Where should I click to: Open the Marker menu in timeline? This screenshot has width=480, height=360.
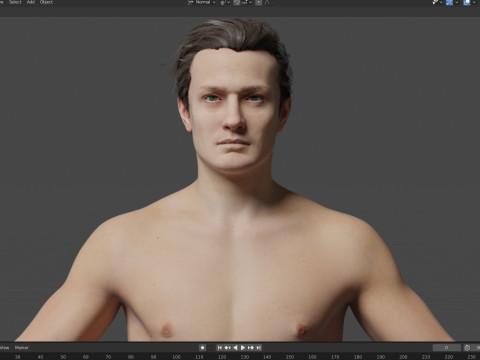click(21, 348)
